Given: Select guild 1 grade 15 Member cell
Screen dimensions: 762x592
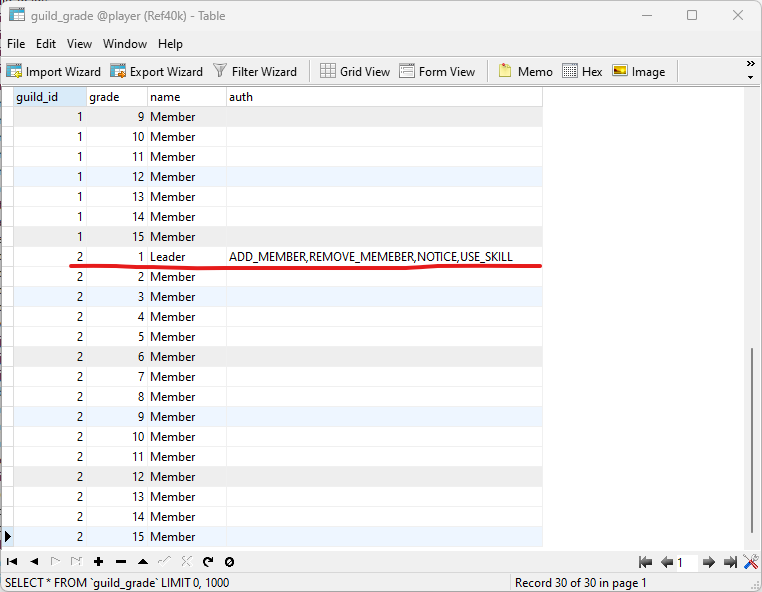Looking at the screenshot, I should click(x=187, y=237).
